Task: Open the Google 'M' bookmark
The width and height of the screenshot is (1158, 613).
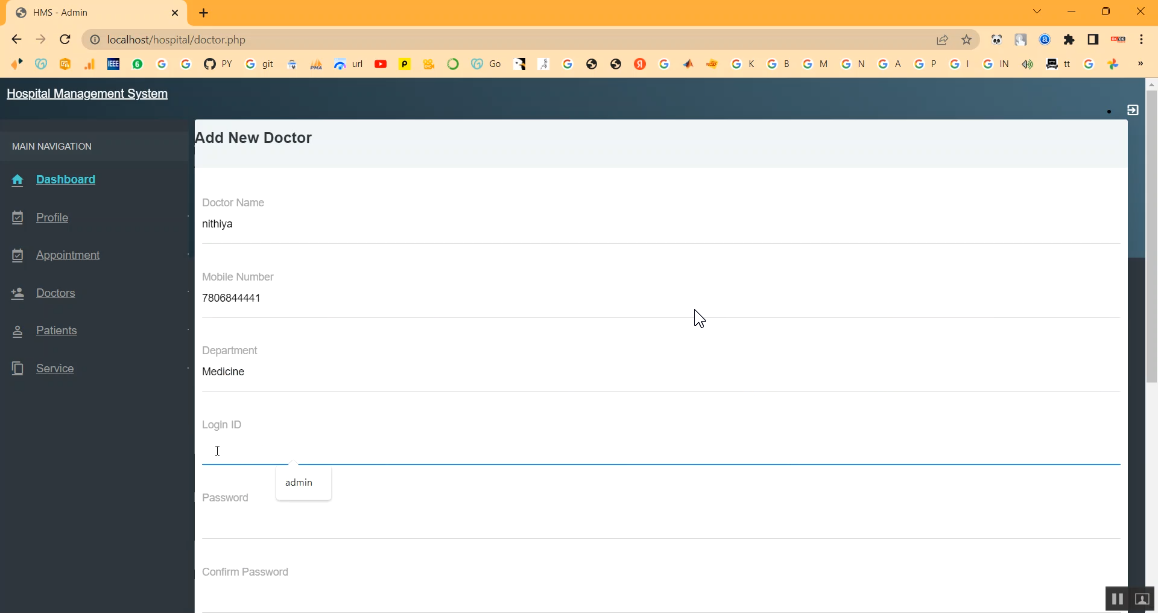Action: [815, 64]
